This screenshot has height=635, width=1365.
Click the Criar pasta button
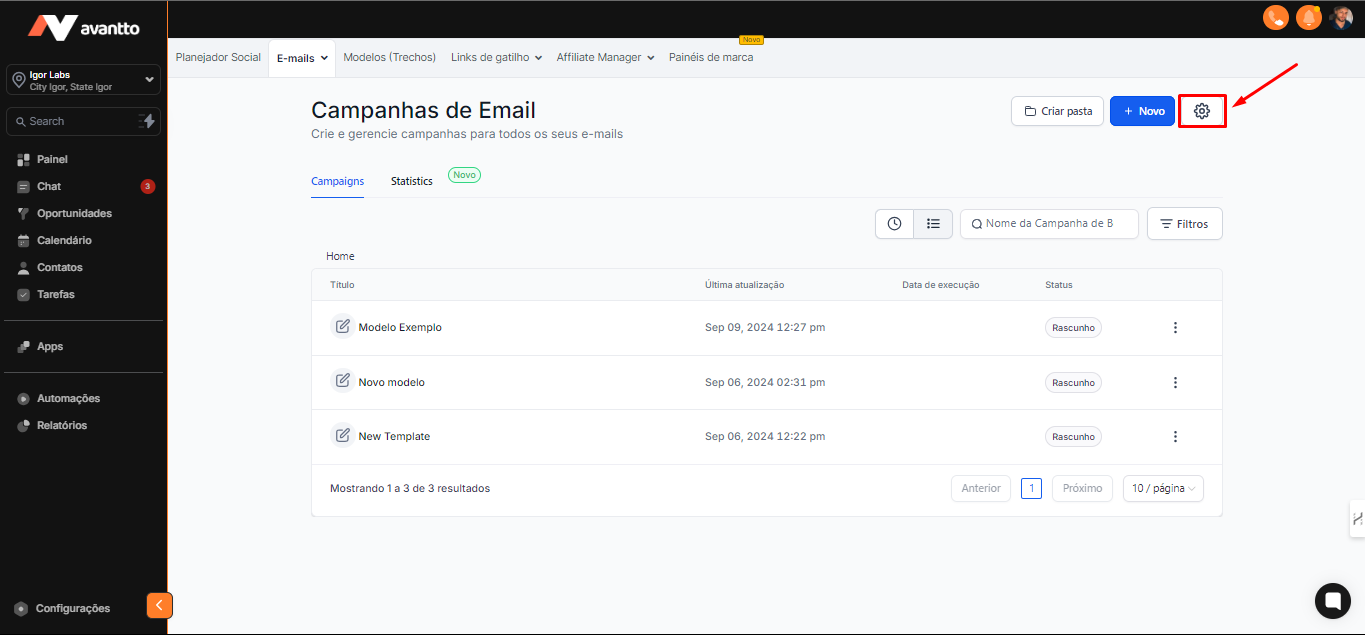(x=1057, y=111)
